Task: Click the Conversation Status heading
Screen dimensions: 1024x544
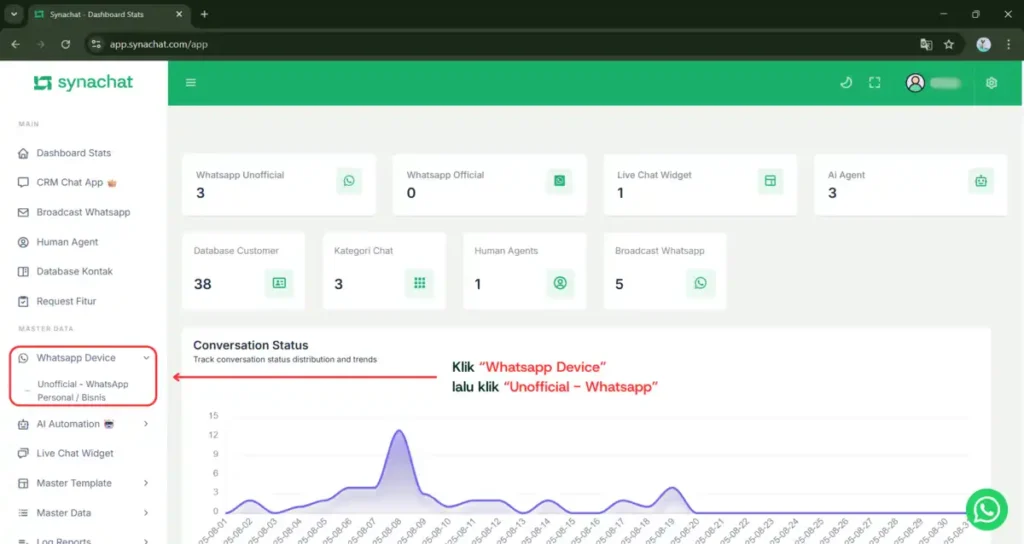Action: coord(251,345)
